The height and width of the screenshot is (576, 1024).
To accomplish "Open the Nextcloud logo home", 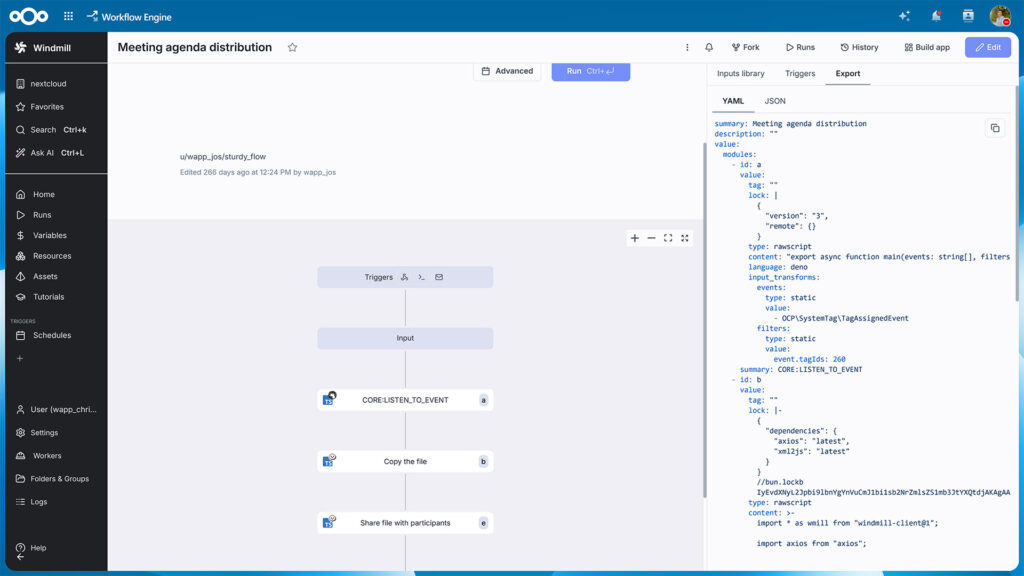I will point(29,16).
